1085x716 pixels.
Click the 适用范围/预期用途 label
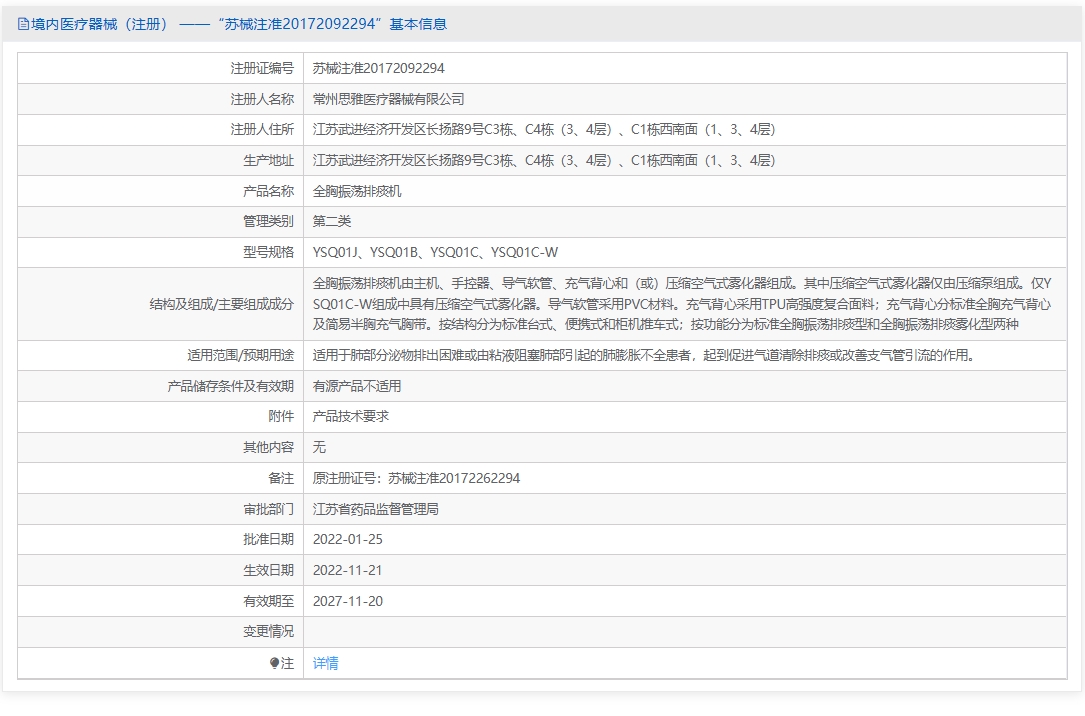240,356
